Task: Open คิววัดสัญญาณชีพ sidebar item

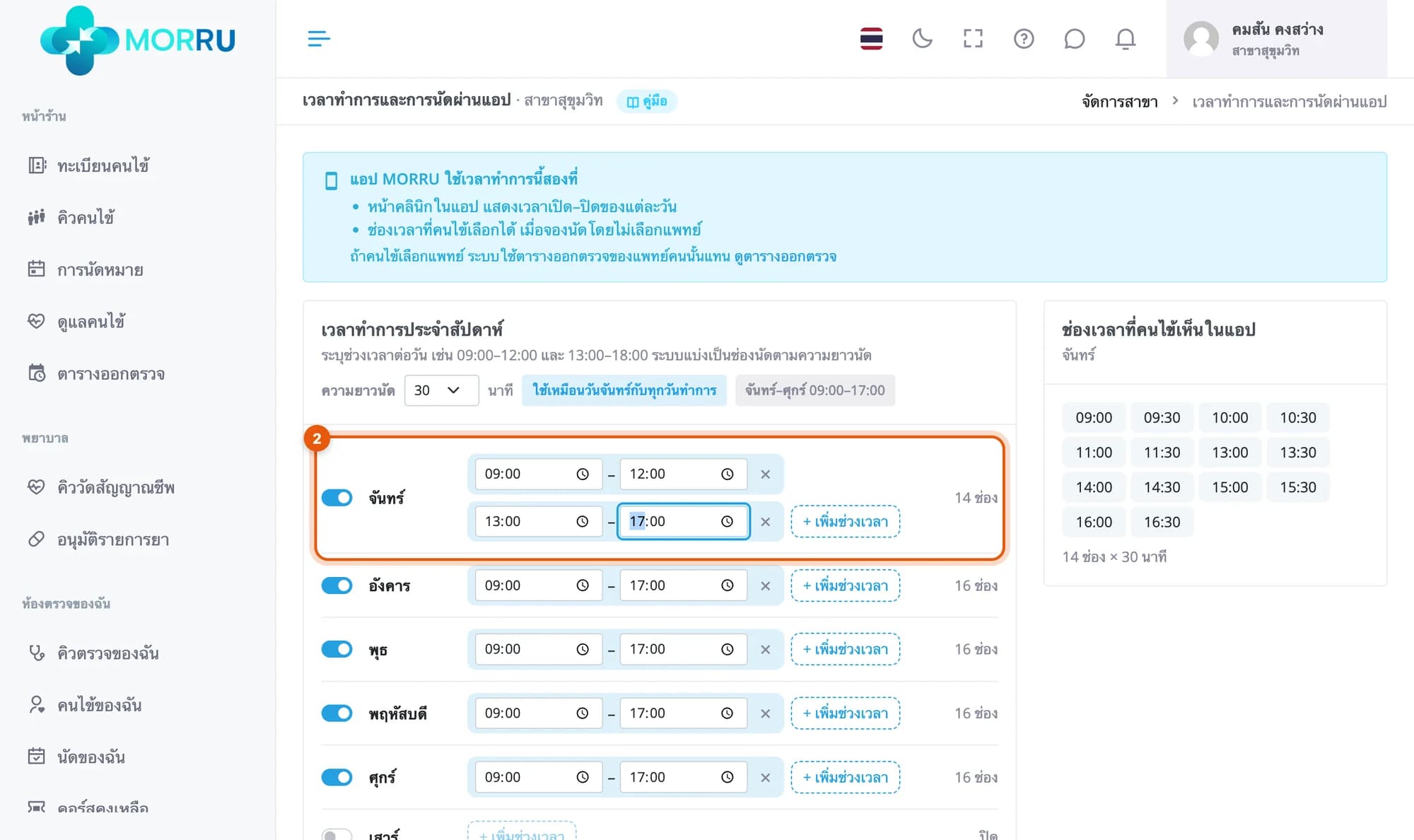Action: (101, 487)
